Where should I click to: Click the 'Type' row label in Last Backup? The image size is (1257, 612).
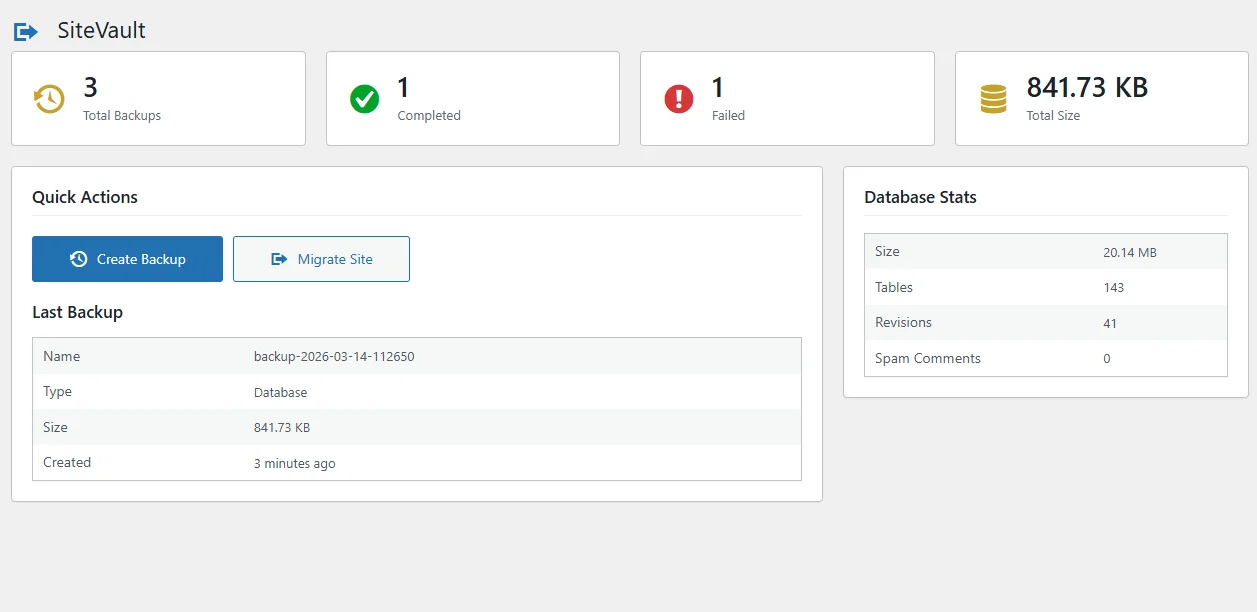coord(58,391)
